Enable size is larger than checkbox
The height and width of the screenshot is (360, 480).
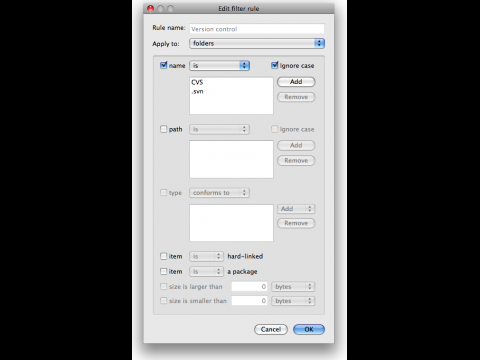click(x=163, y=286)
